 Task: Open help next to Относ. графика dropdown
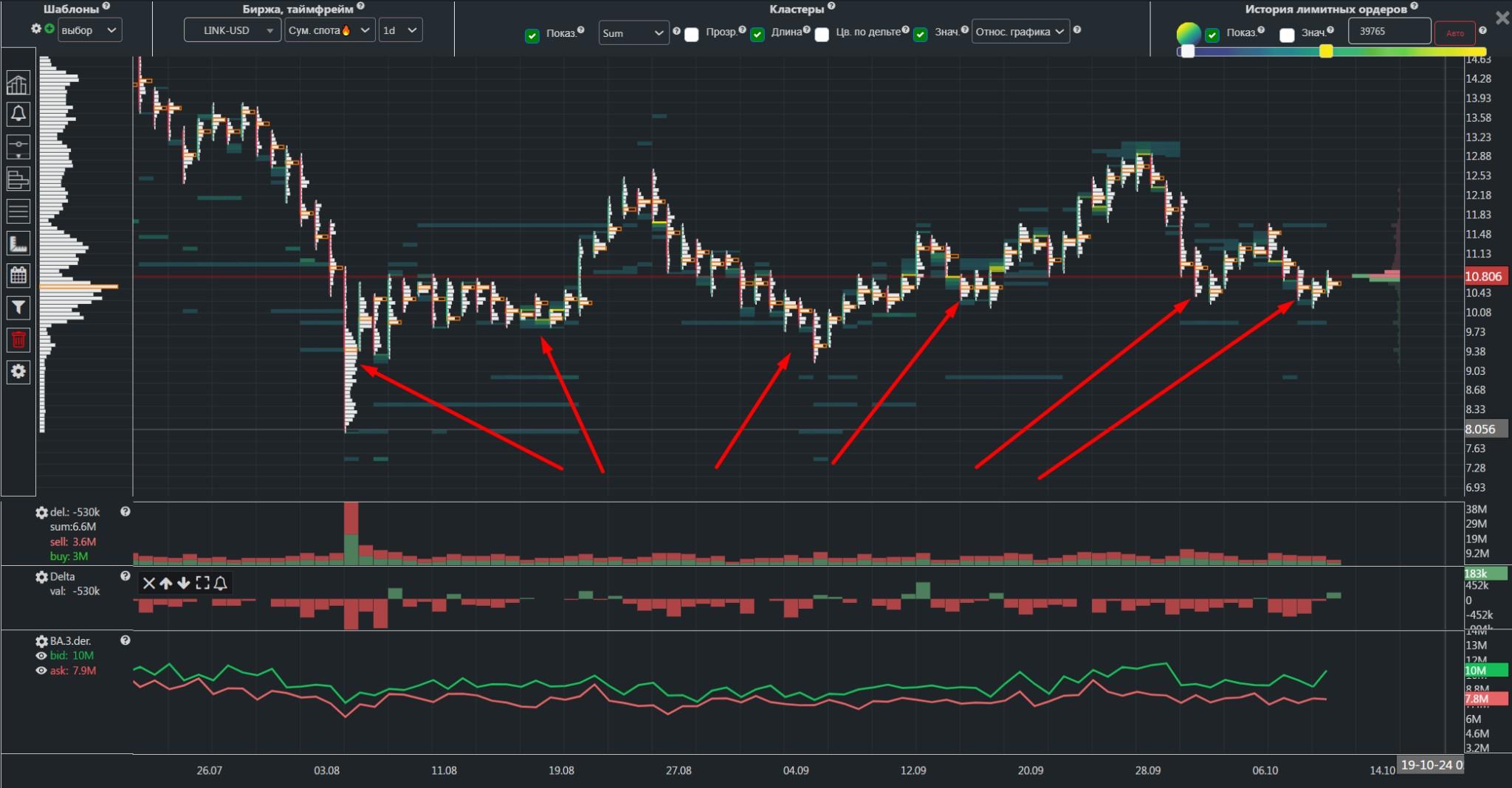coord(1077,30)
